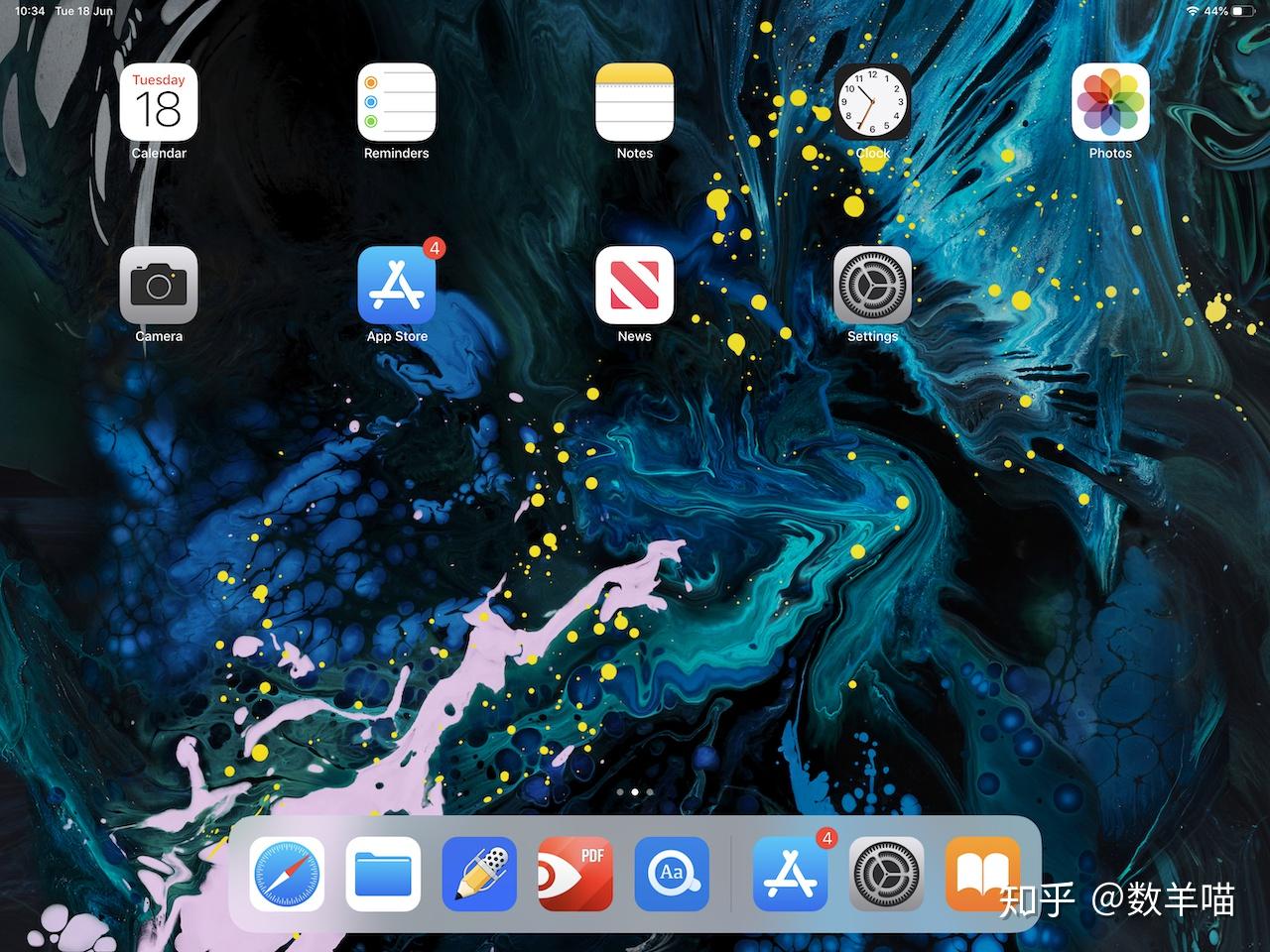Open the Clock app

pos(872,102)
